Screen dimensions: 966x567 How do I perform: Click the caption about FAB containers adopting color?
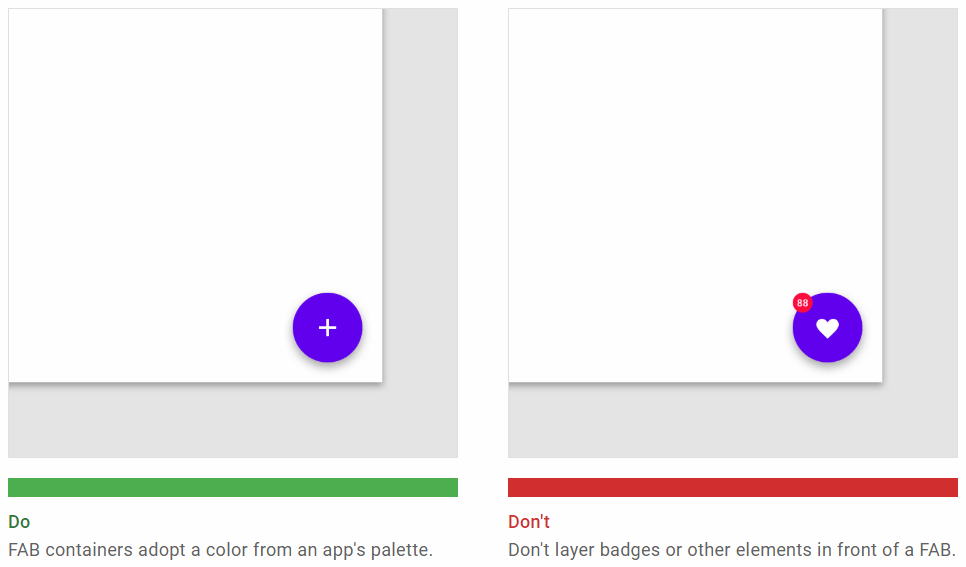[x=220, y=550]
